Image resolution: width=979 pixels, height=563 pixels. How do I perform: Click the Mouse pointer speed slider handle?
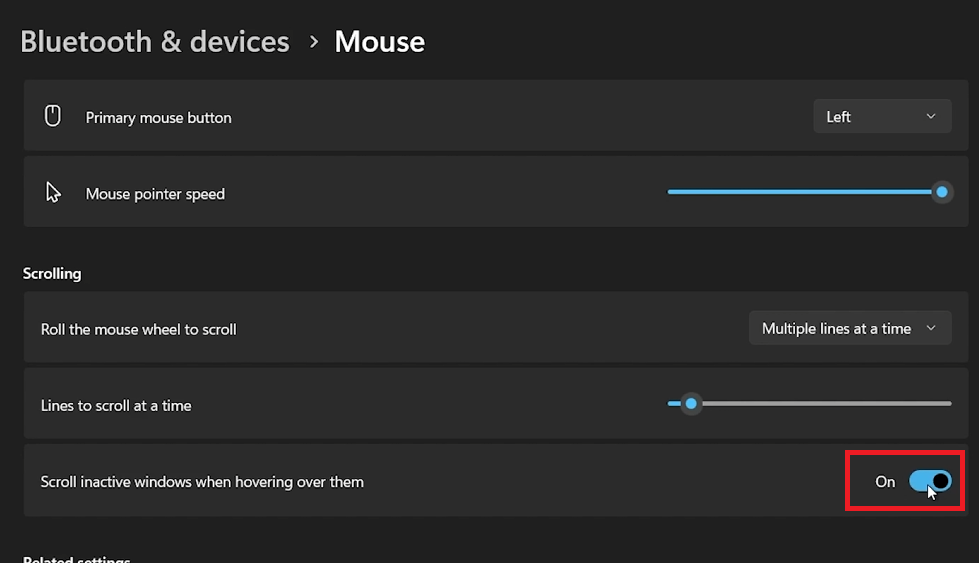[941, 192]
